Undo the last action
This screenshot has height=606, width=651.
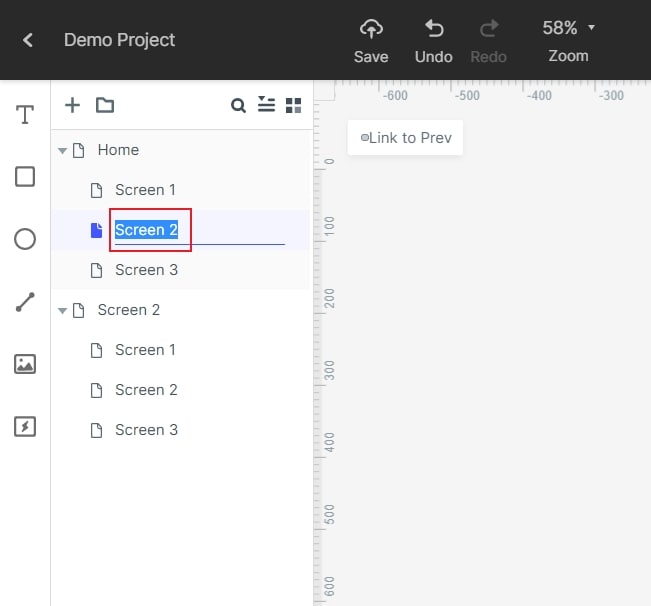[x=433, y=41]
